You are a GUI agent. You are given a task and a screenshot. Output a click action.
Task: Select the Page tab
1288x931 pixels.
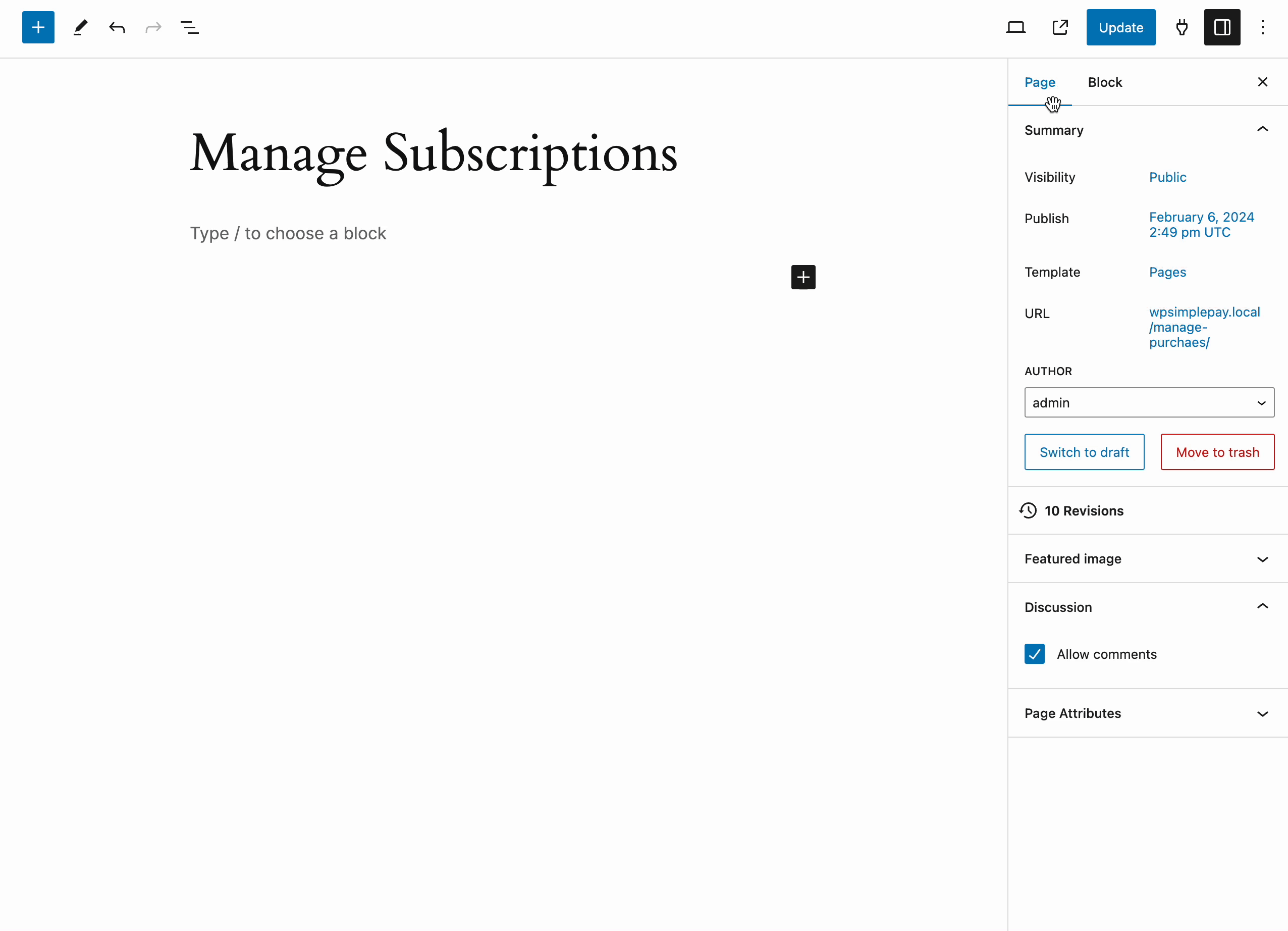[x=1039, y=82]
